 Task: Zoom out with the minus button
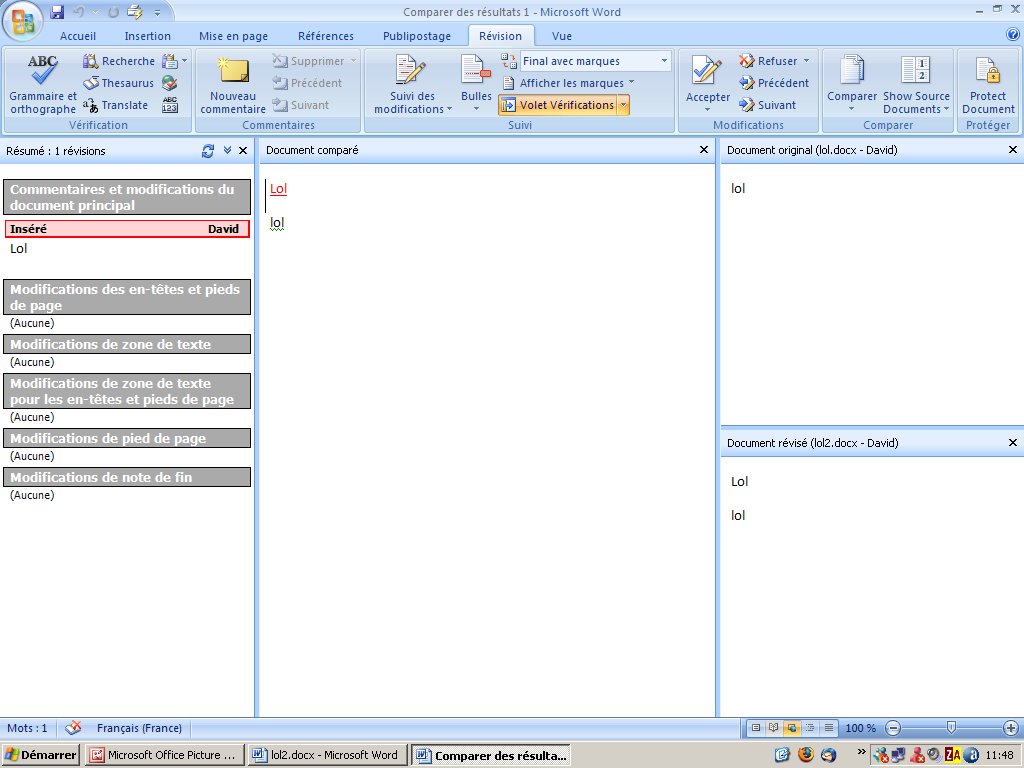(x=893, y=728)
